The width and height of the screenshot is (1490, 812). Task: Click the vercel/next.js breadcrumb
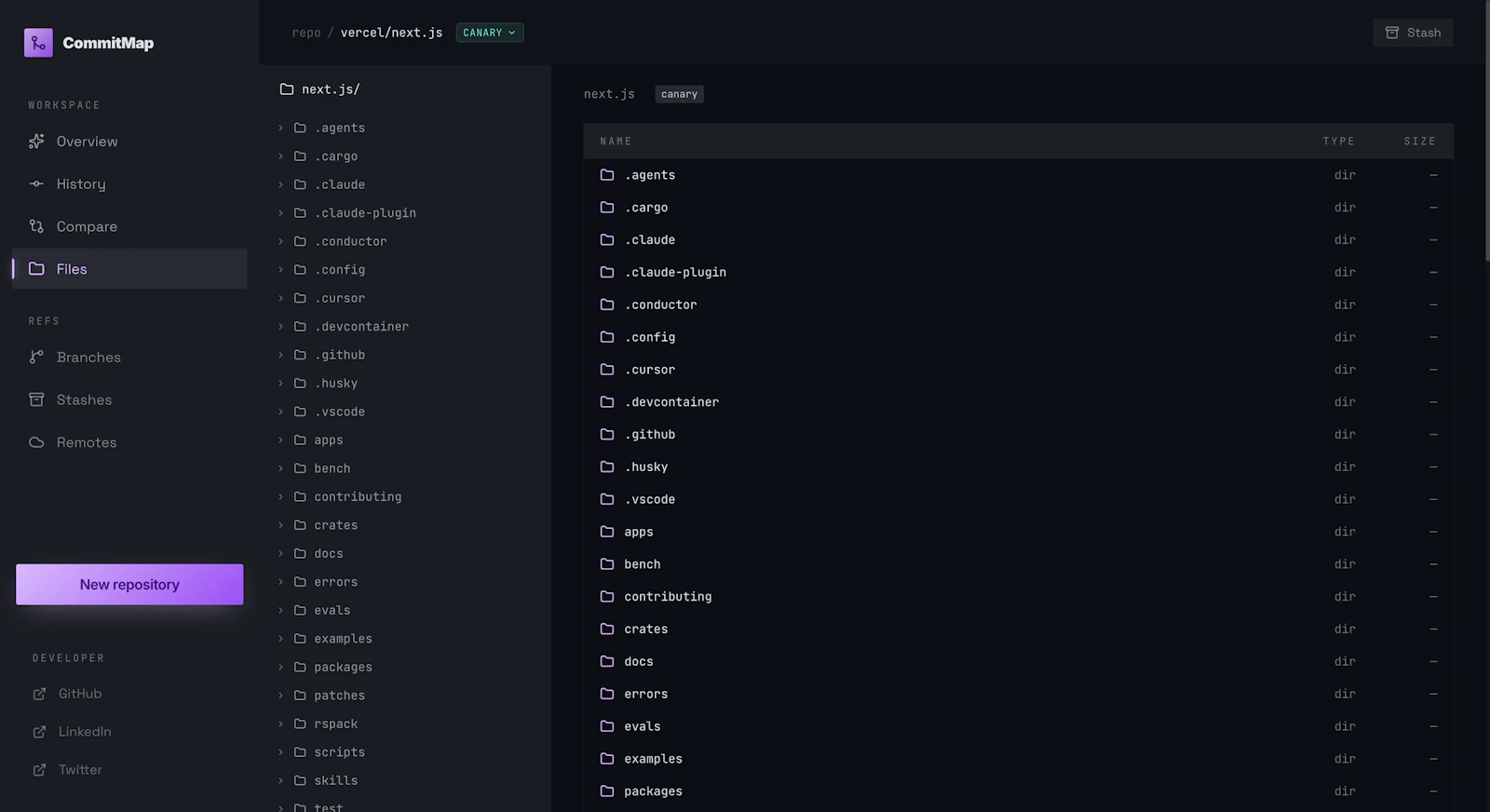(391, 33)
